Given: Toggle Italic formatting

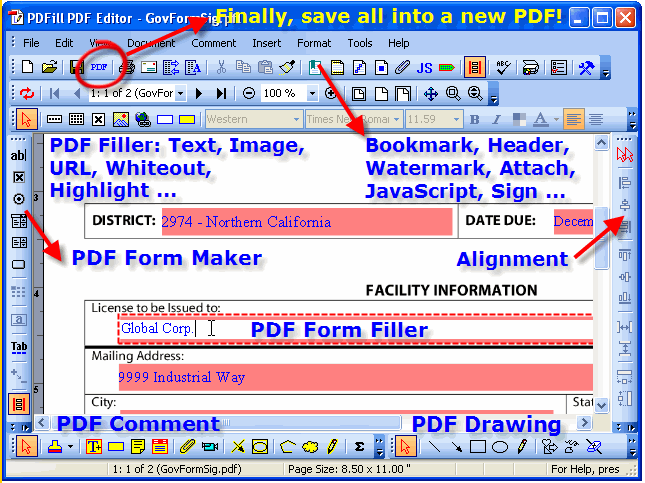Looking at the screenshot, I should [x=497, y=120].
